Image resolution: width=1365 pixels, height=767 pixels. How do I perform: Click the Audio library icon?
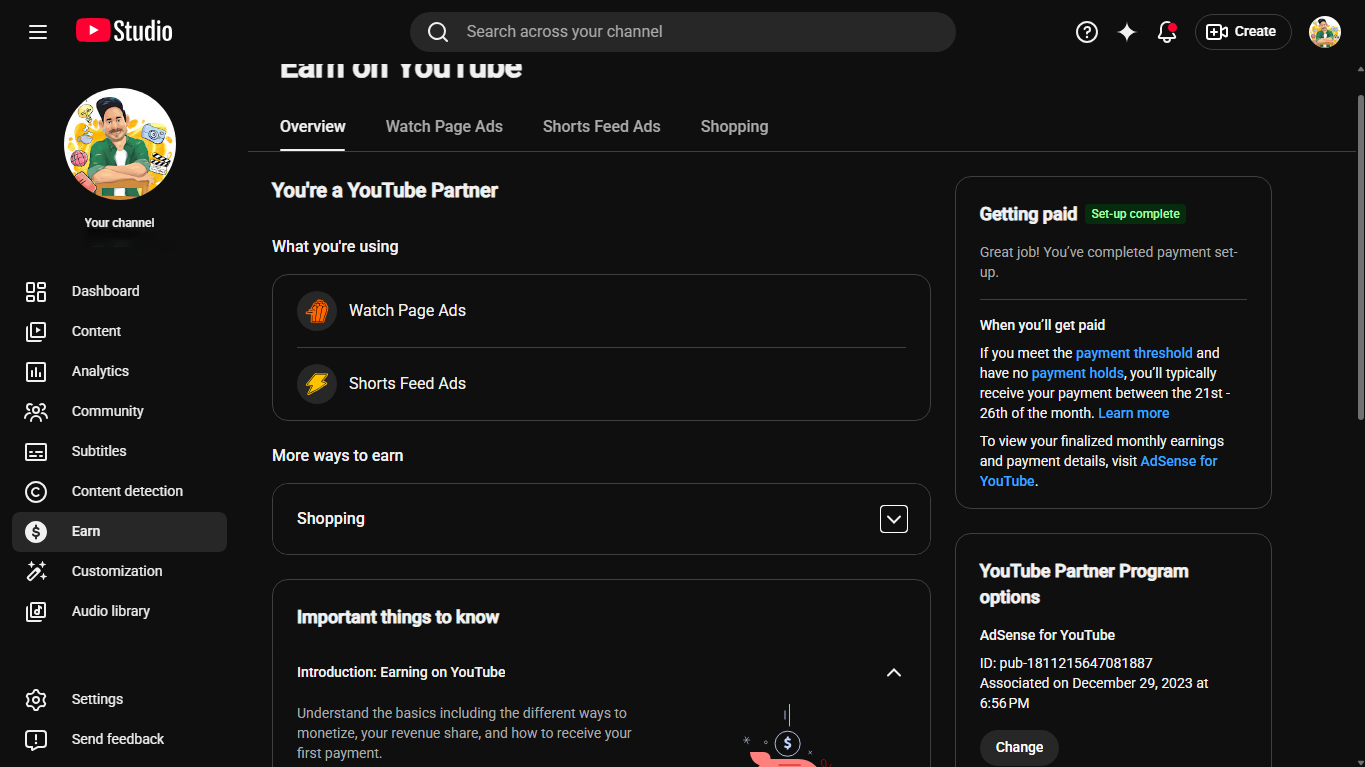[x=36, y=611]
